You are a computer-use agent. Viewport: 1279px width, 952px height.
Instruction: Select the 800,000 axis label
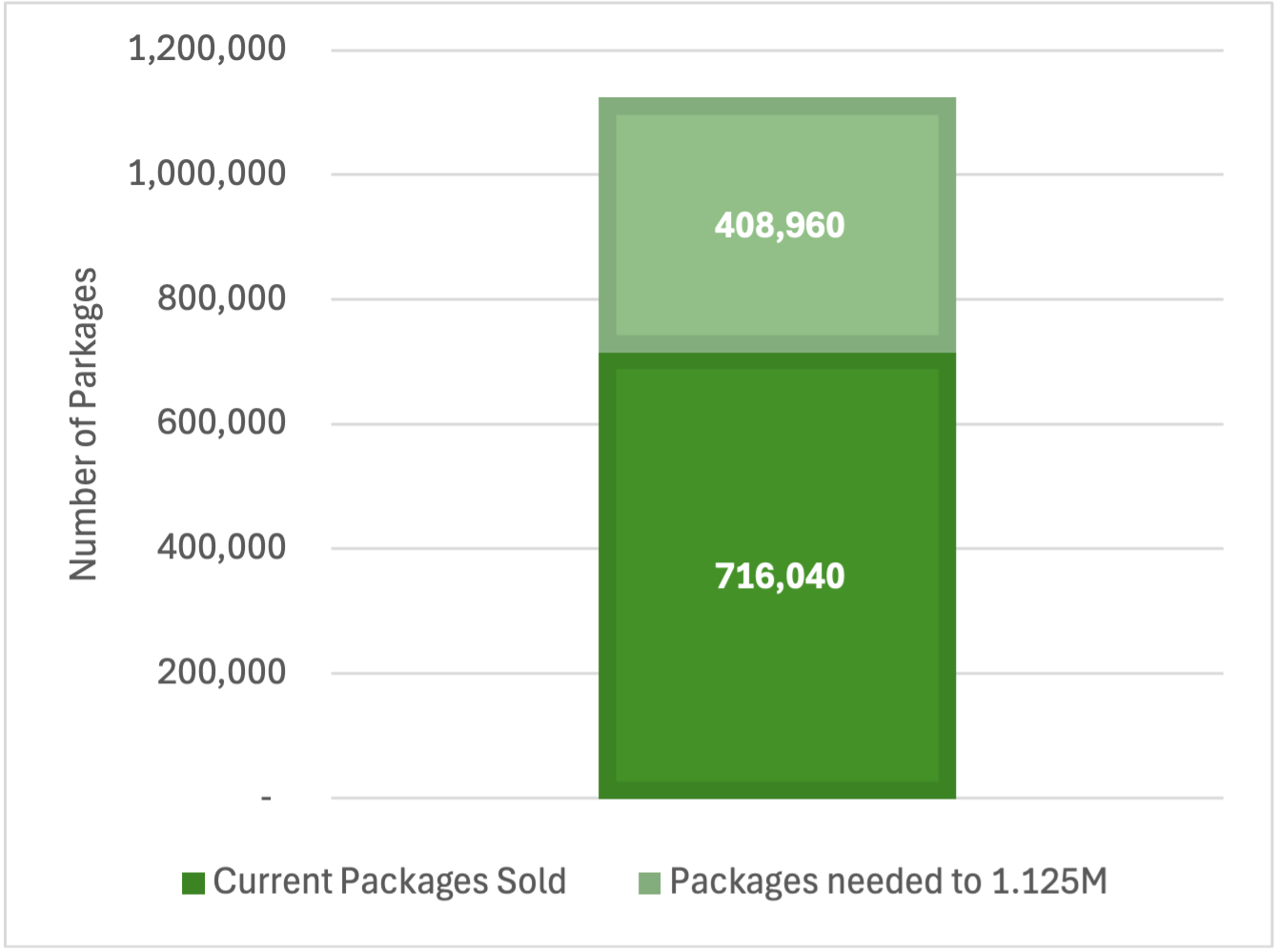pyautogui.click(x=221, y=298)
